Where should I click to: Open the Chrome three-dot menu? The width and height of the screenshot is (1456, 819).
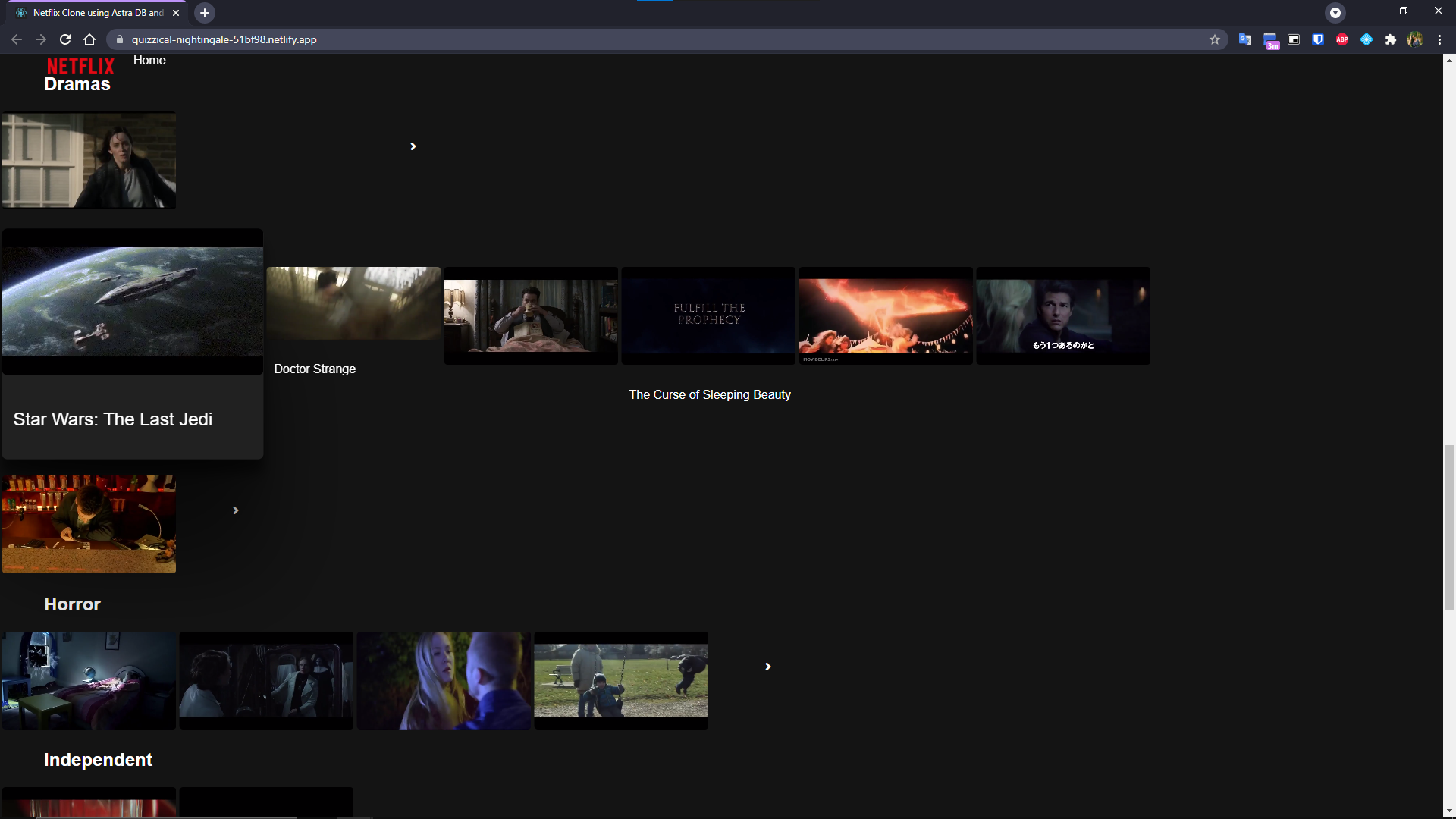1439,39
